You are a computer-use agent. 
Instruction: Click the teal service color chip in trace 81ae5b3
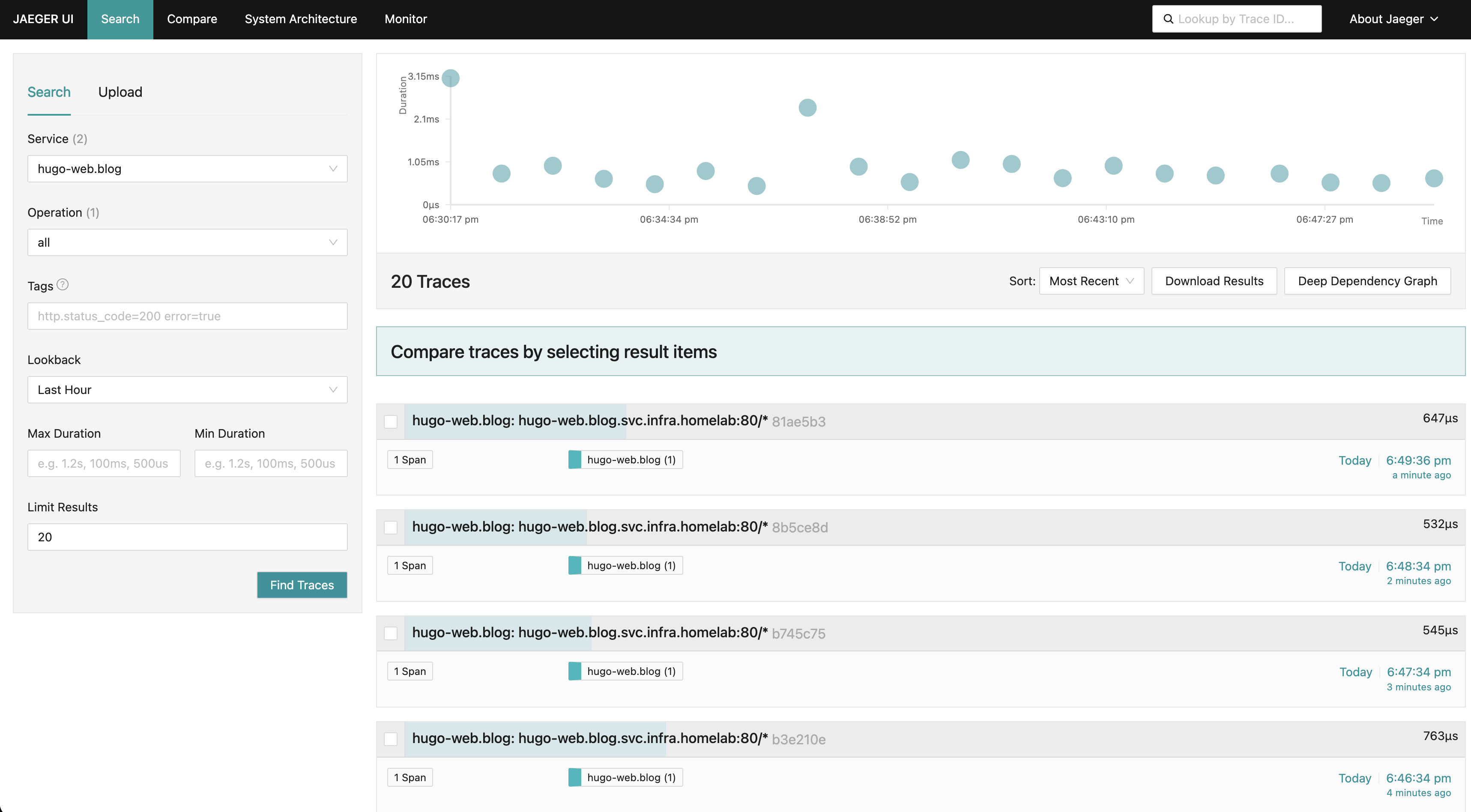574,460
